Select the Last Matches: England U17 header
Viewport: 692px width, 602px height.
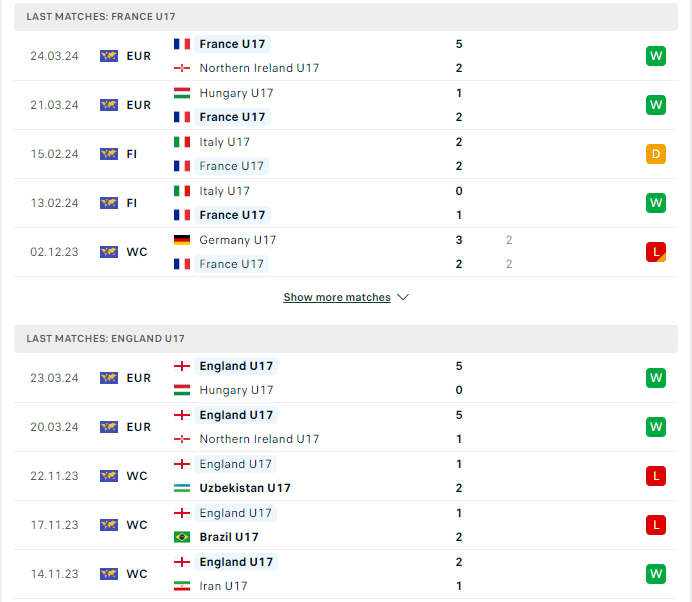(x=346, y=339)
